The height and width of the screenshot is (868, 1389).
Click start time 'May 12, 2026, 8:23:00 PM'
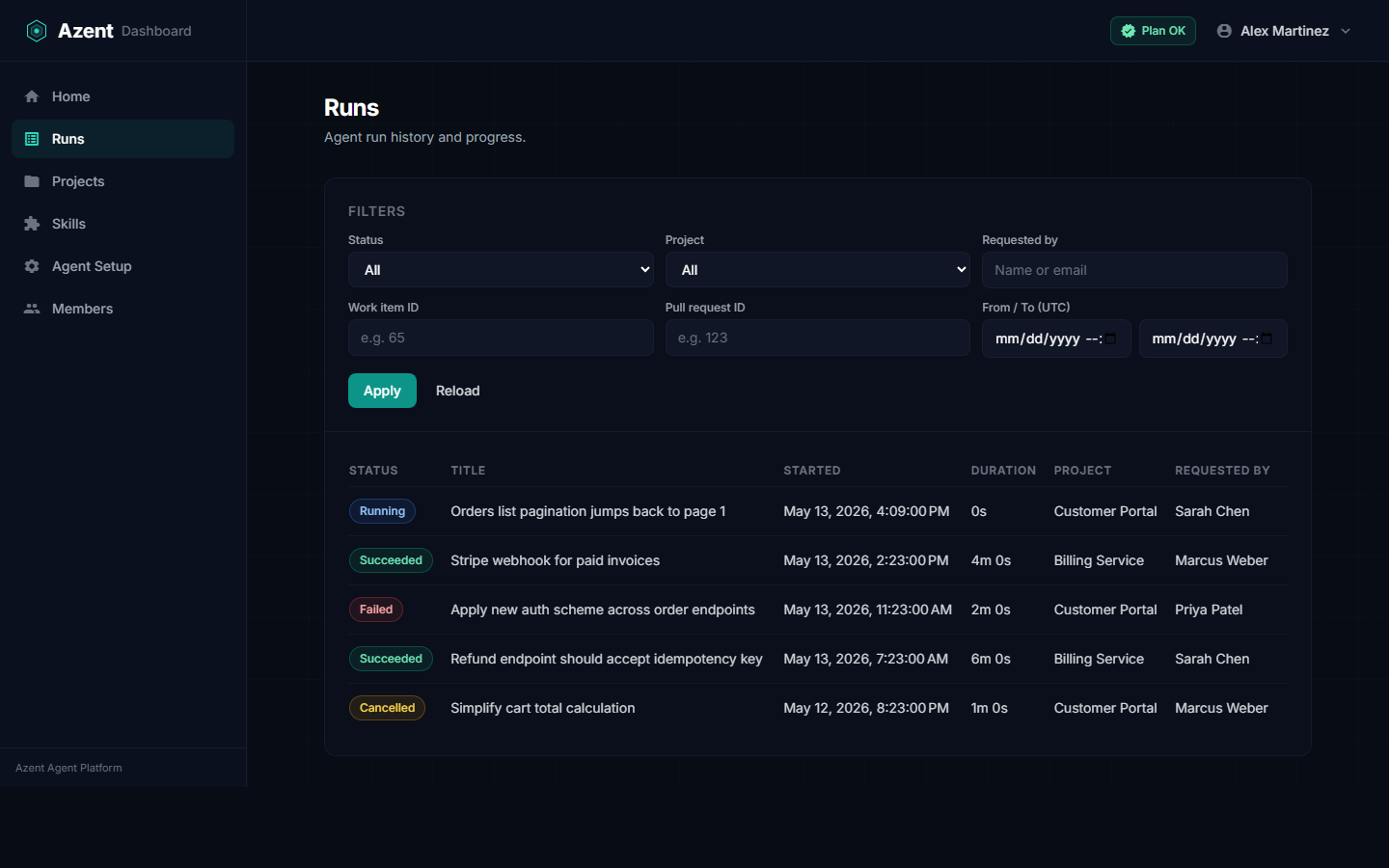(x=866, y=708)
